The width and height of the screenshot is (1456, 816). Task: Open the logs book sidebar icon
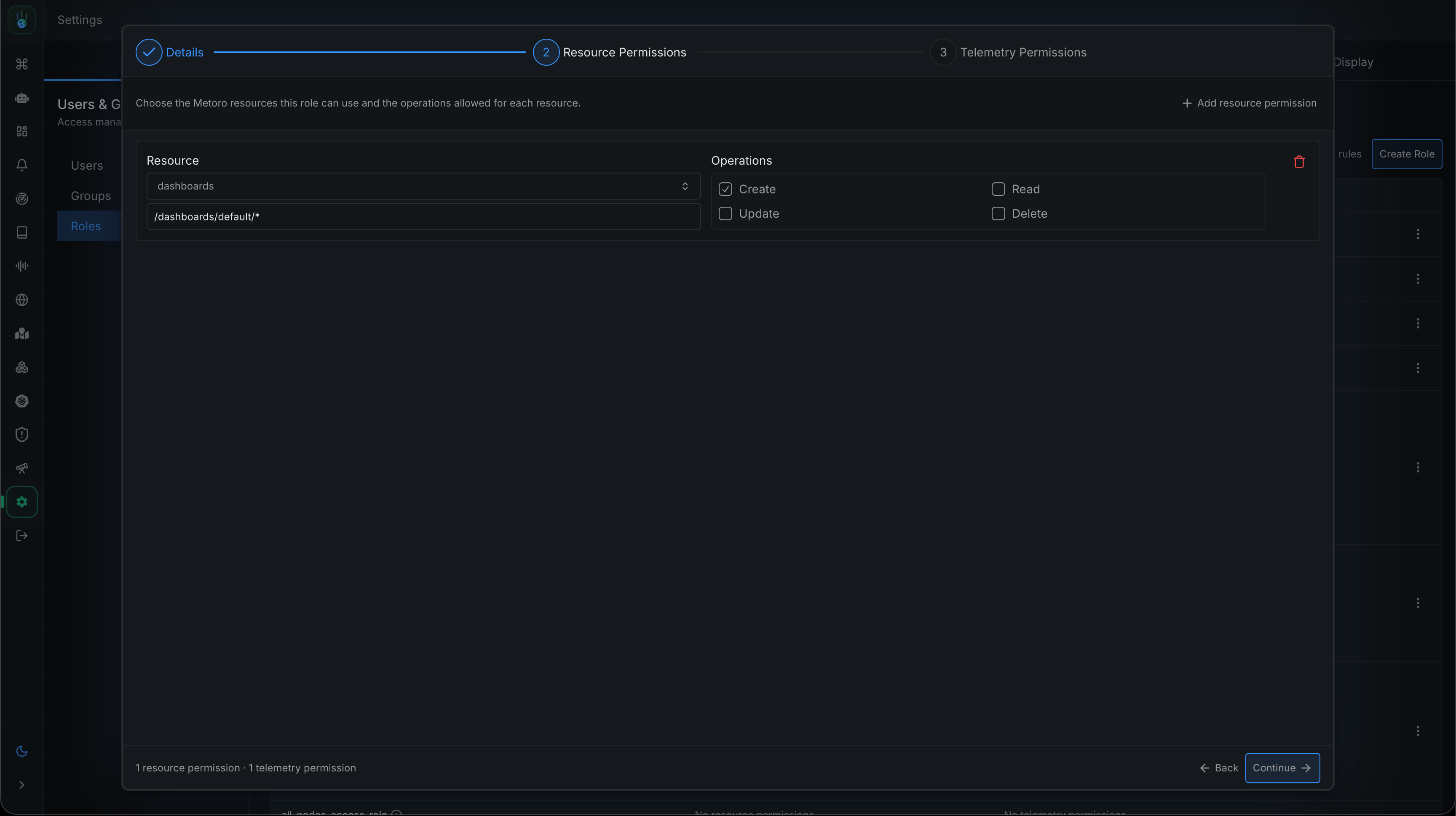(x=21, y=232)
